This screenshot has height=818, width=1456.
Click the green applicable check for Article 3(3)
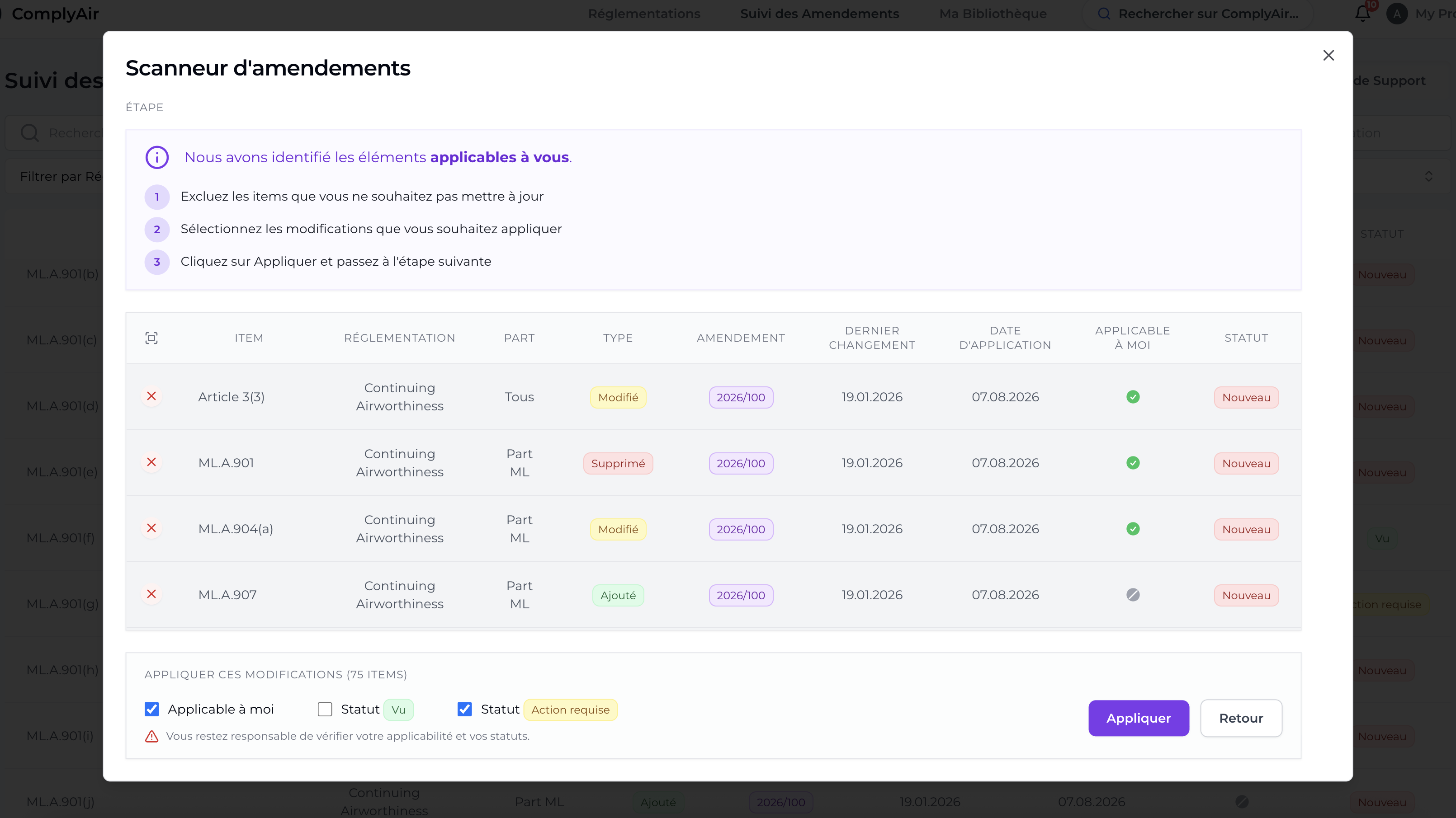click(x=1133, y=397)
